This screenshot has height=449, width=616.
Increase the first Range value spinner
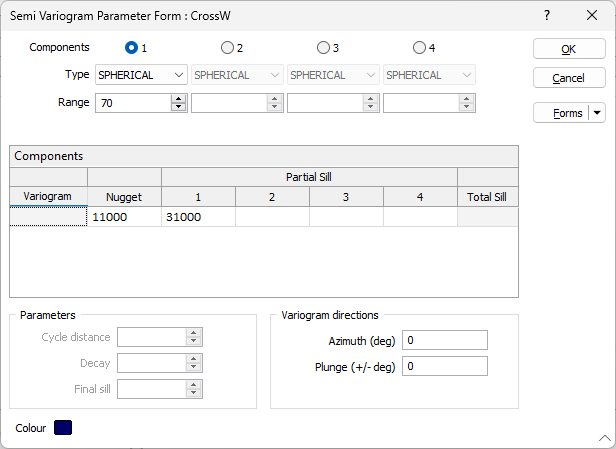pos(179,98)
